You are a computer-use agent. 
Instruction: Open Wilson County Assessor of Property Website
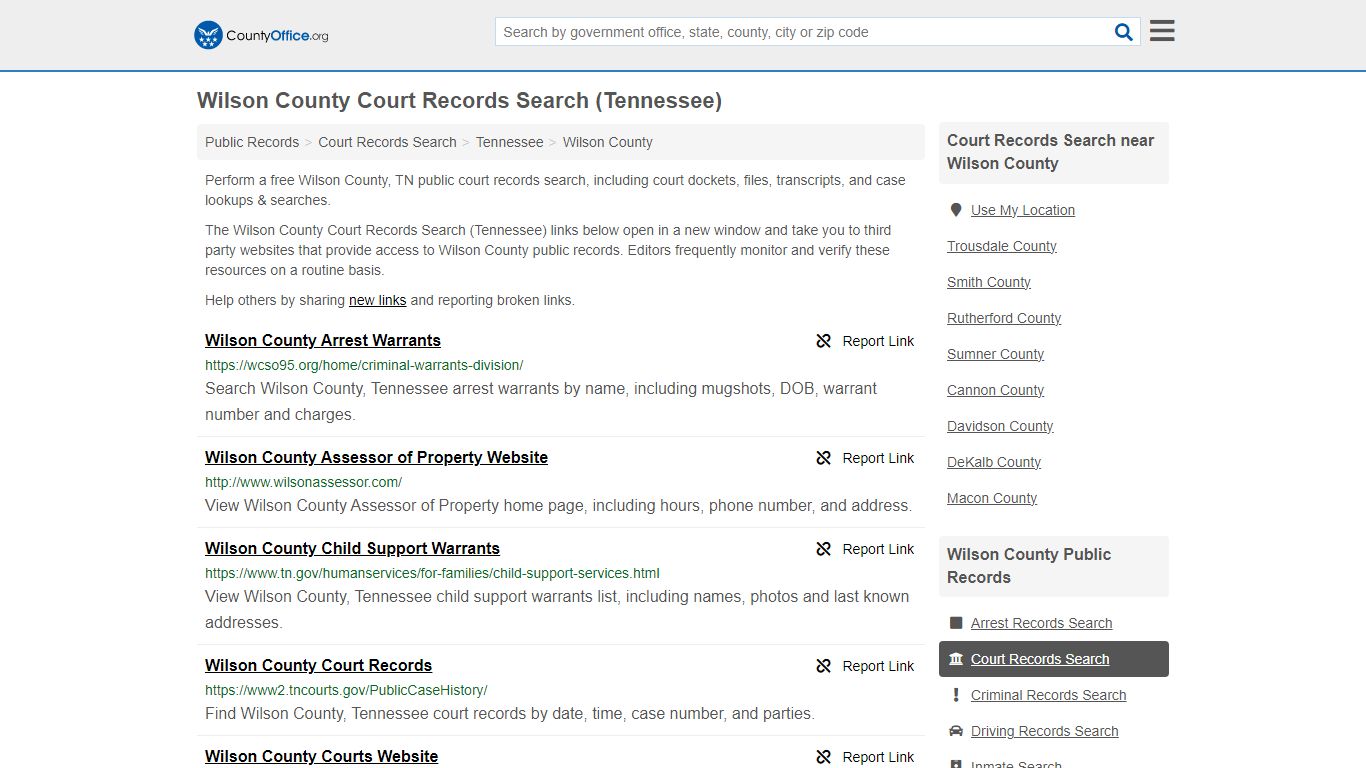tap(376, 457)
